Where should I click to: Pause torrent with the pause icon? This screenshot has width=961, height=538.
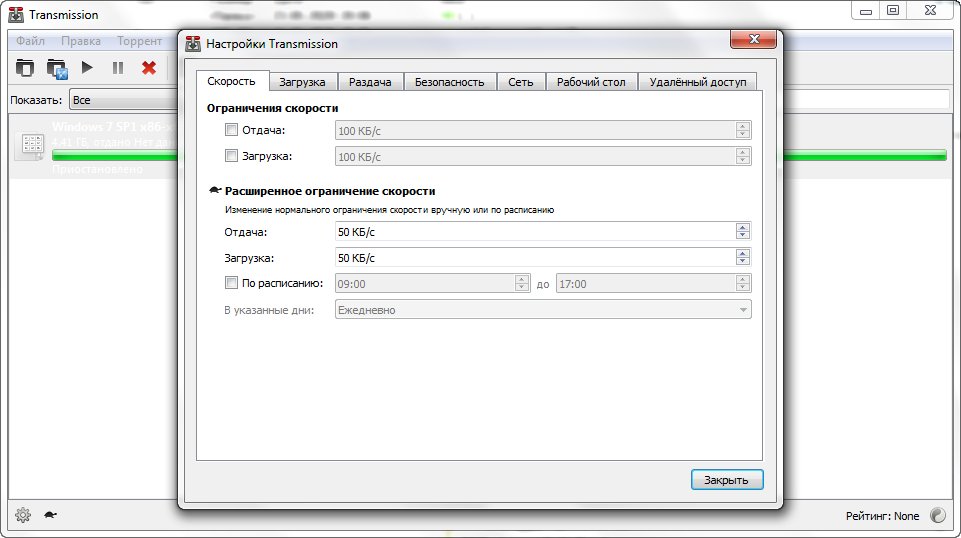click(118, 67)
